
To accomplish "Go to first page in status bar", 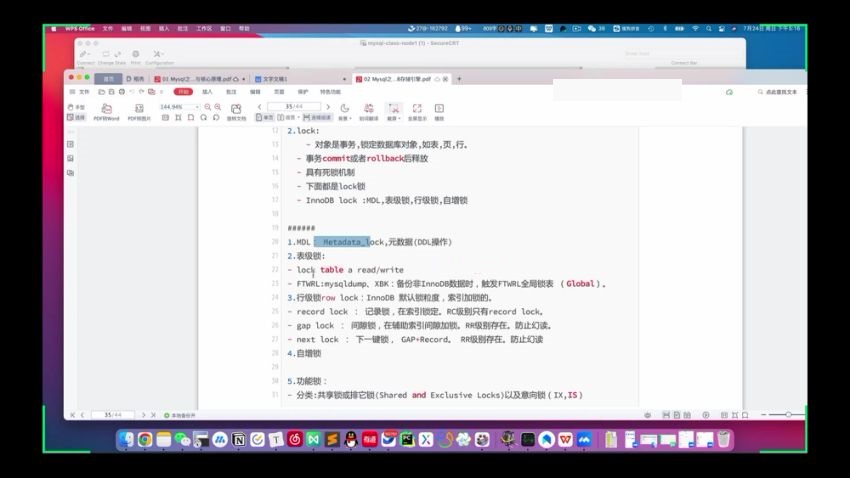I will 72,415.
